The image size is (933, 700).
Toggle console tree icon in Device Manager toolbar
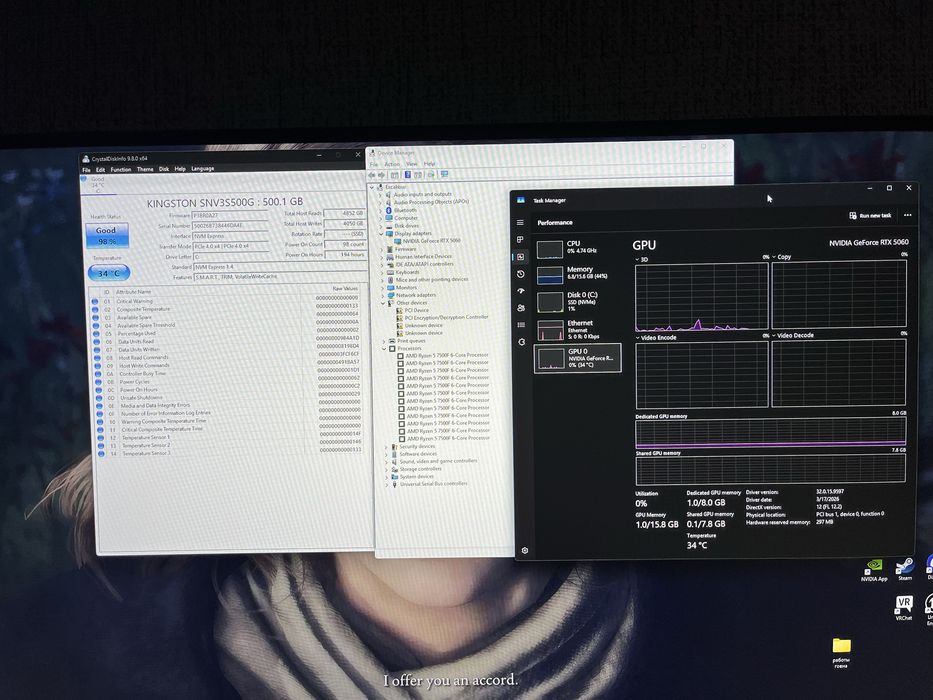(x=394, y=175)
